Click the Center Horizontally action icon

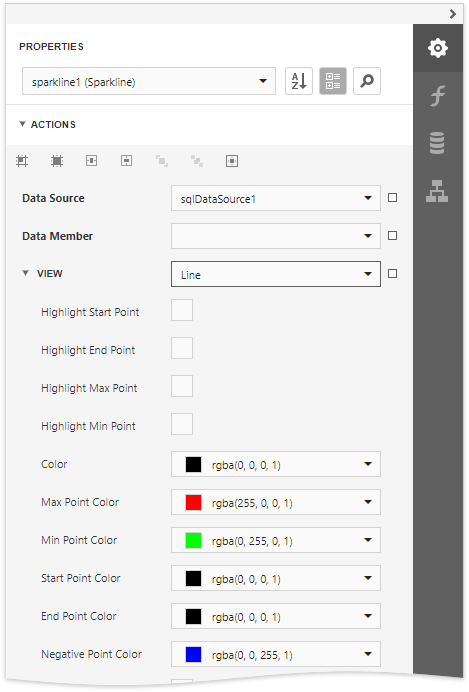tap(92, 161)
